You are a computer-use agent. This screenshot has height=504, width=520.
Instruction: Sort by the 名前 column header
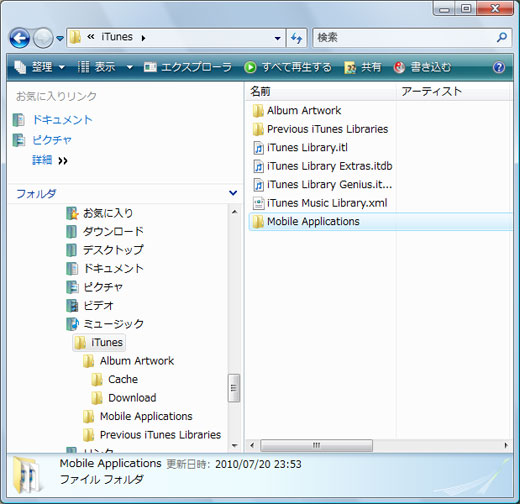[x=320, y=91]
